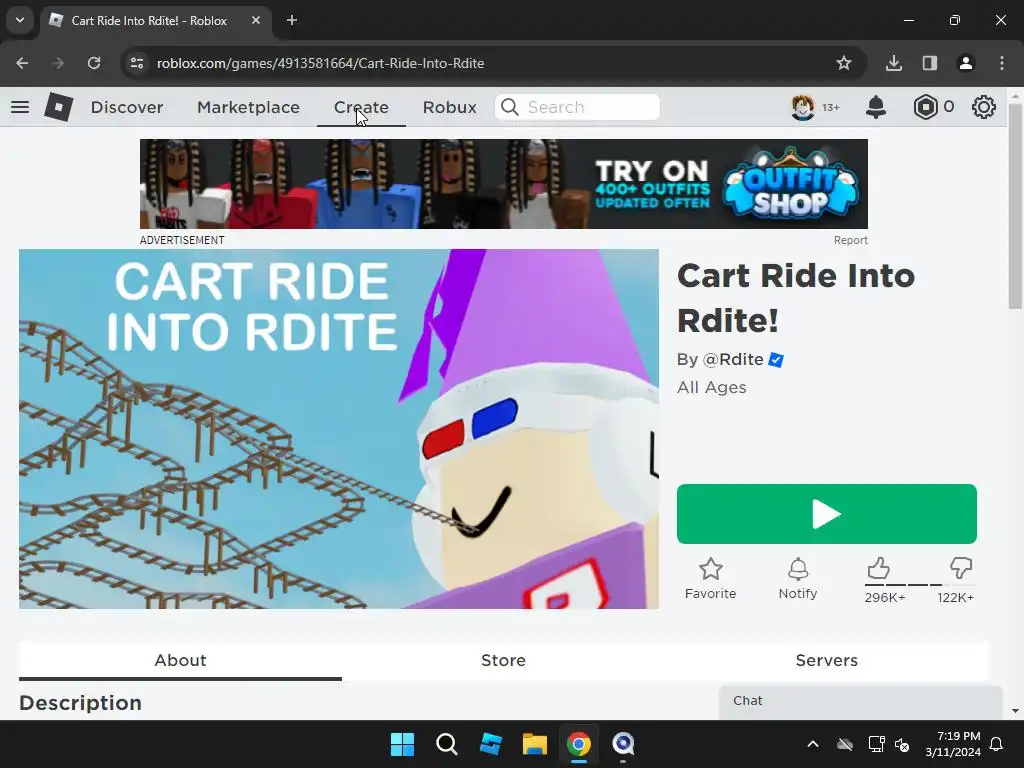The width and height of the screenshot is (1024, 768).
Task: Open the @Rdite creator profile link
Action: point(733,360)
